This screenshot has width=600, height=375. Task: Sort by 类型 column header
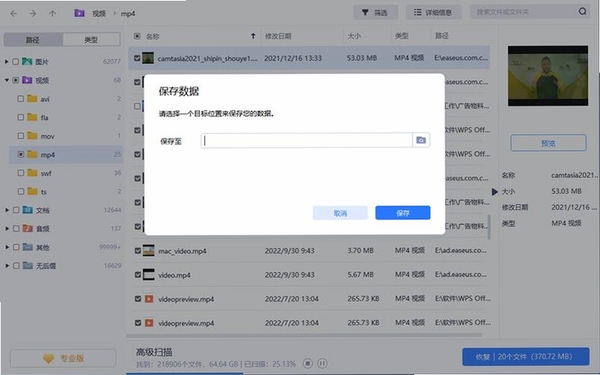[x=402, y=36]
